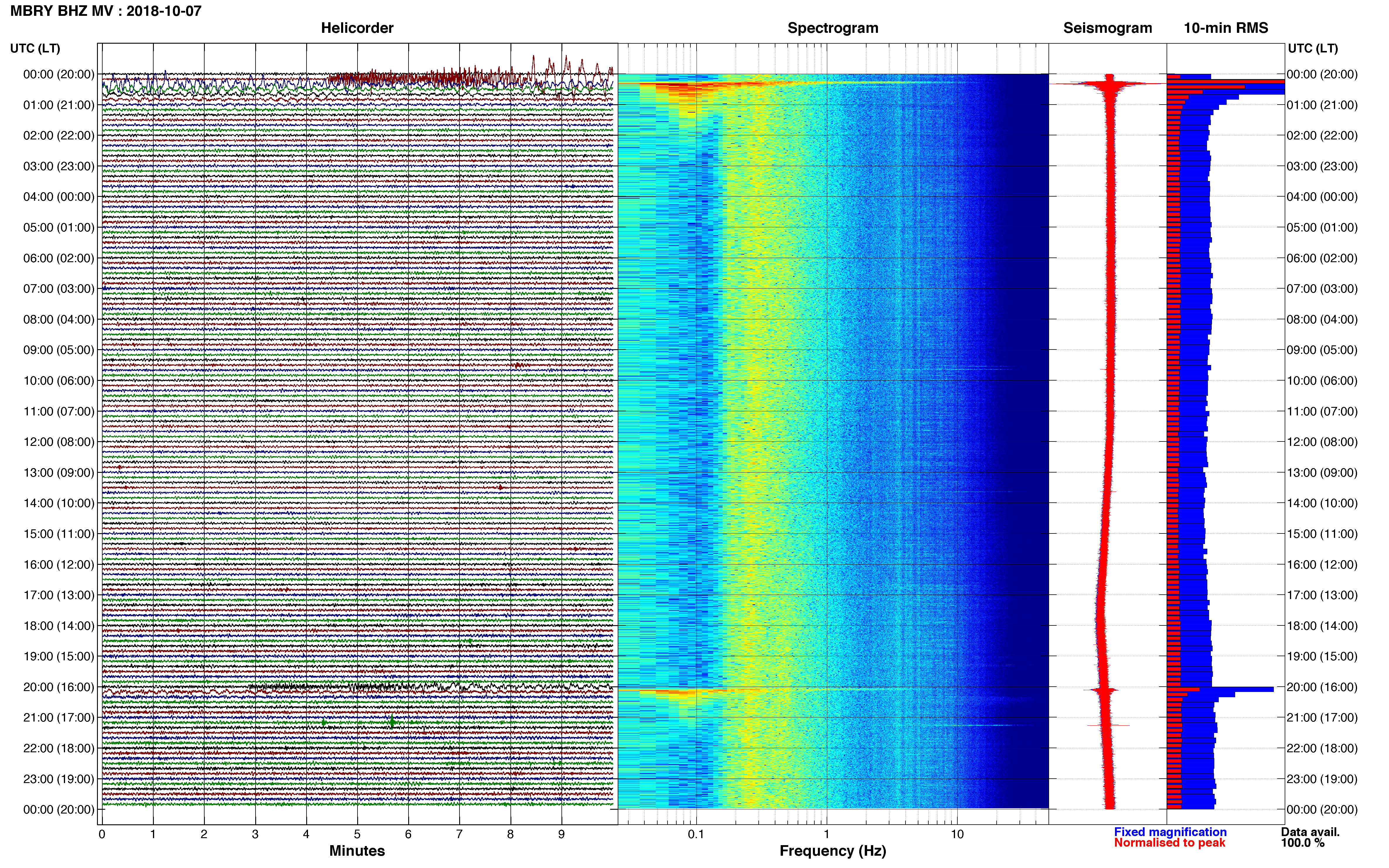This screenshot has width=1389, height=868.
Task: Click the 'Minutes' x-axis label
Action: click(357, 851)
